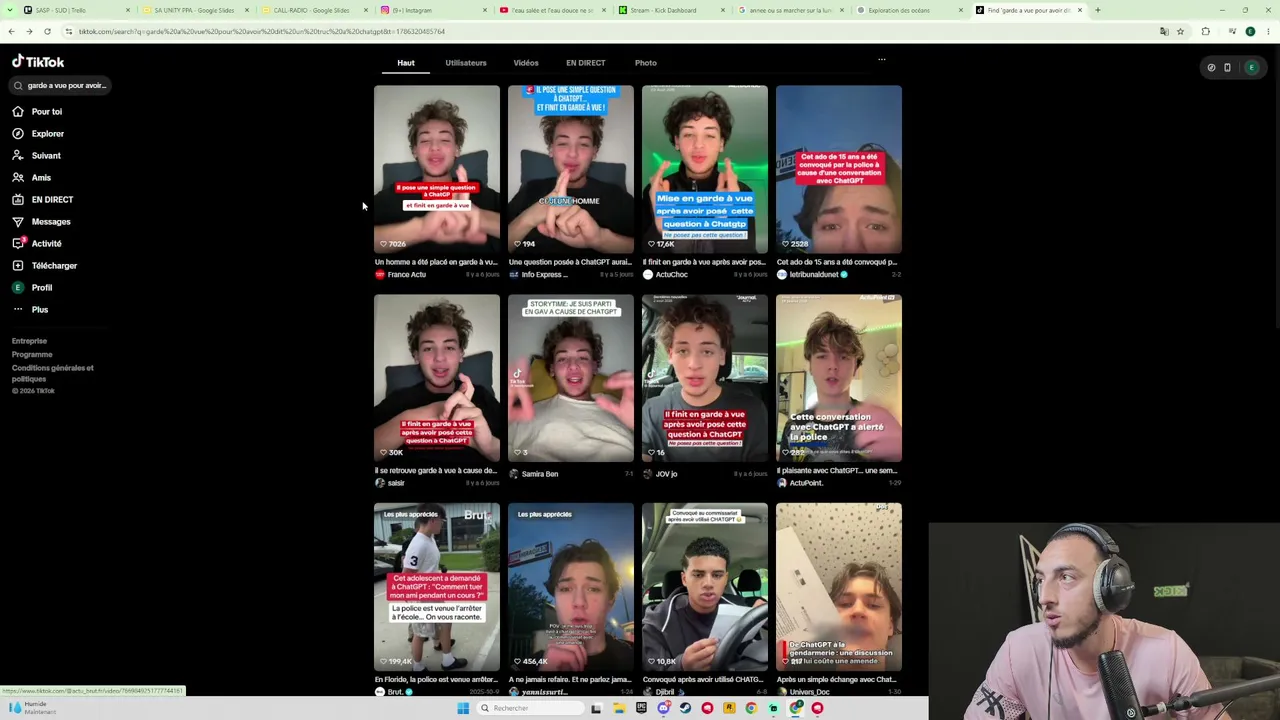1280x720 pixels.
Task: Open Epic Games launcher in taskbar
Action: pyautogui.click(x=641, y=708)
